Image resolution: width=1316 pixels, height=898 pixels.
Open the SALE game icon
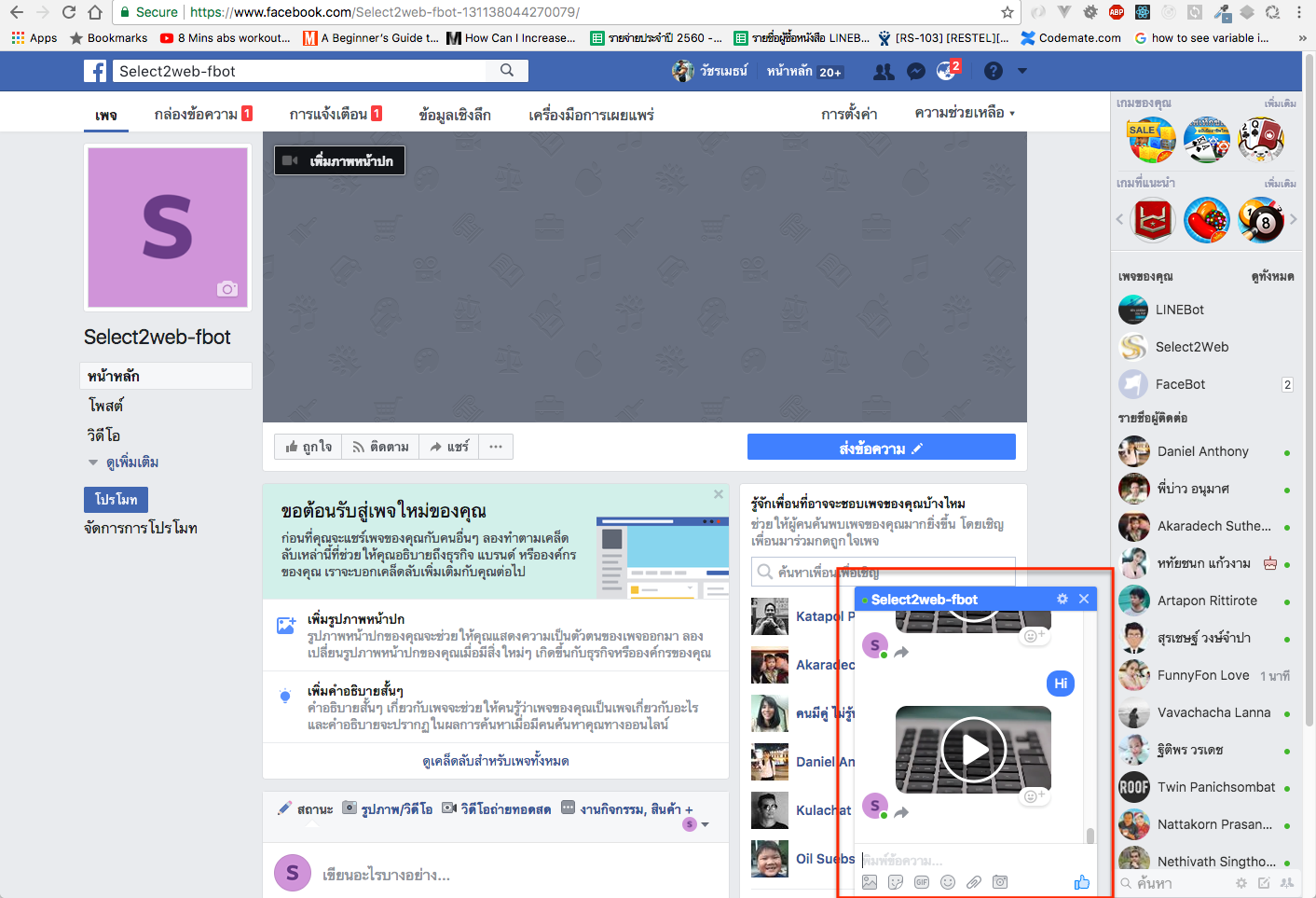click(x=1152, y=140)
